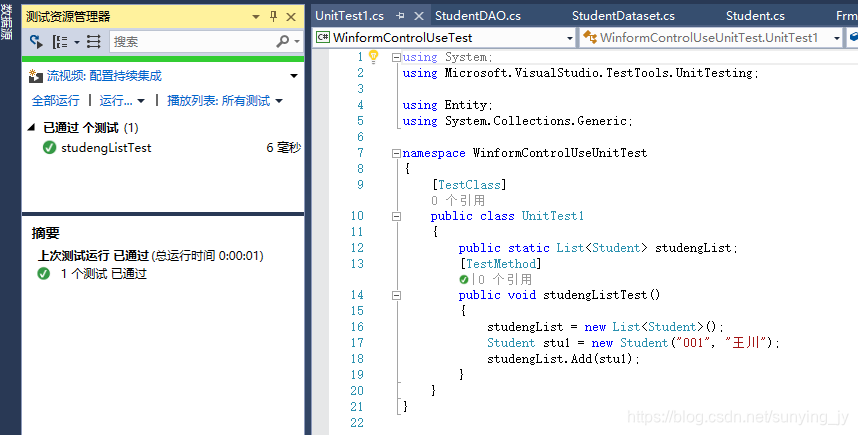The image size is (858, 435).
Task: Select the 已通过 个测试 (1) group label
Action: 91,127
